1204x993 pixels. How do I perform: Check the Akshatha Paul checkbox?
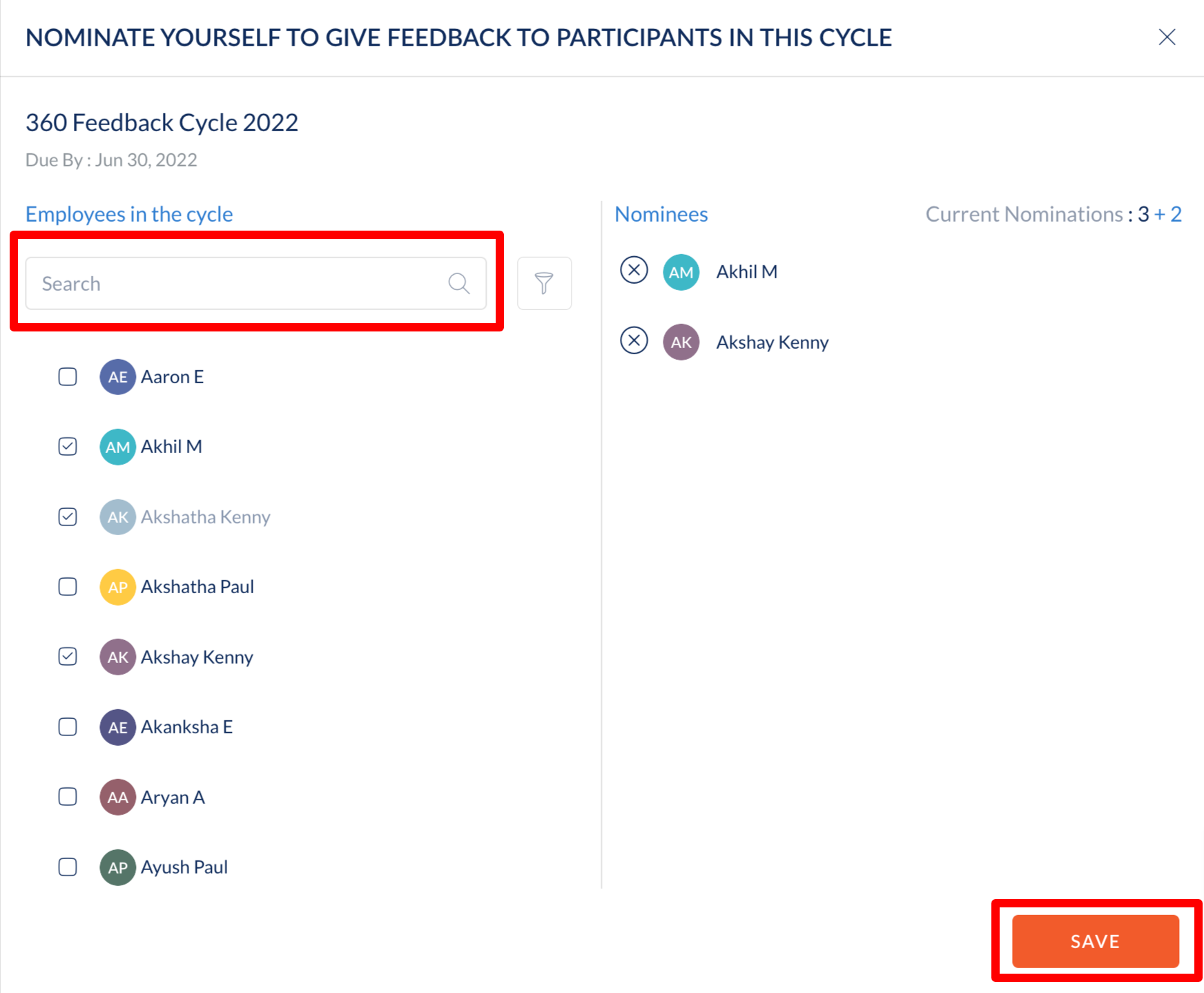(x=68, y=587)
